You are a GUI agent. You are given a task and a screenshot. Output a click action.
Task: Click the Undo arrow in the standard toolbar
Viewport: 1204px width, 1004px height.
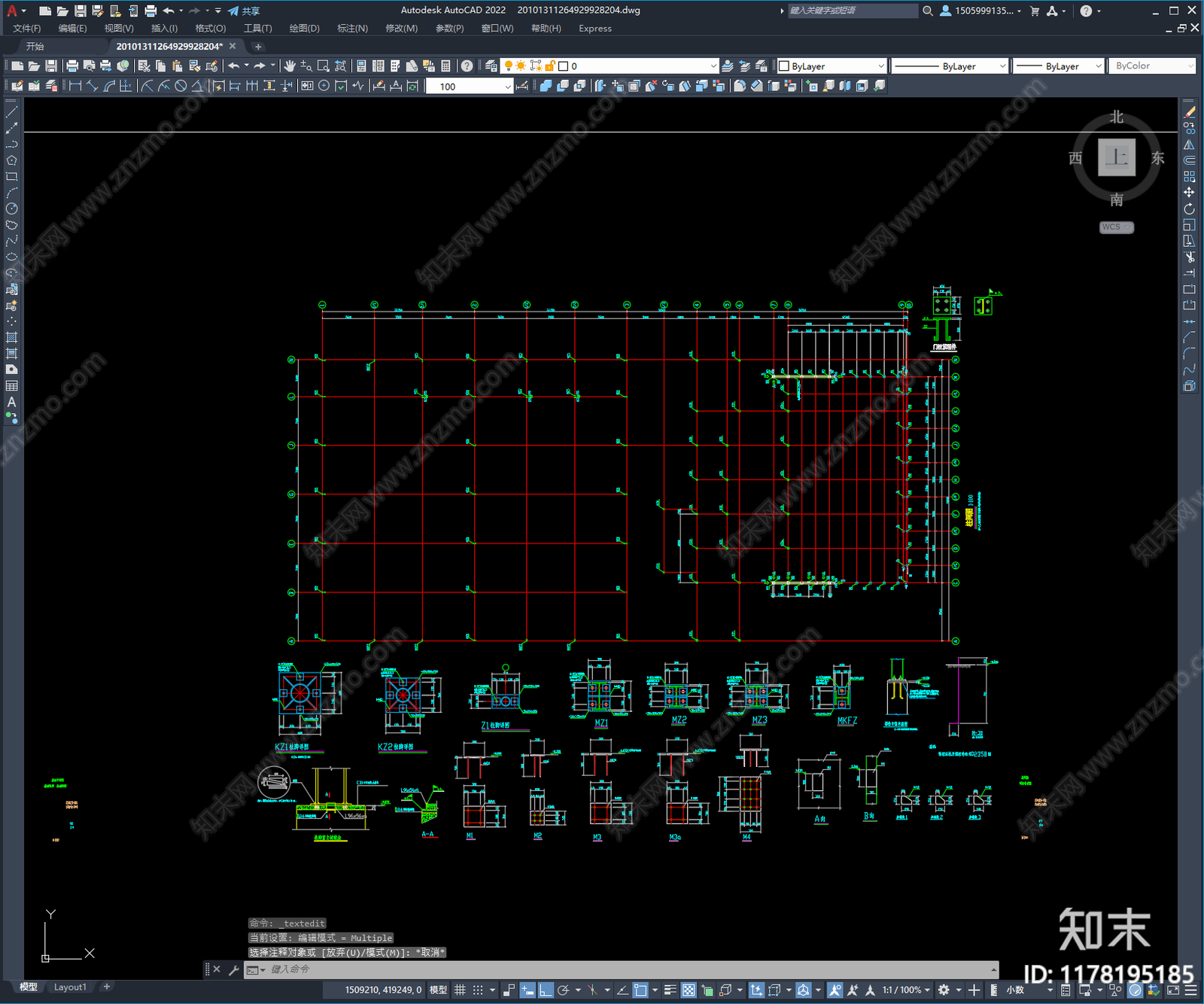click(x=234, y=66)
